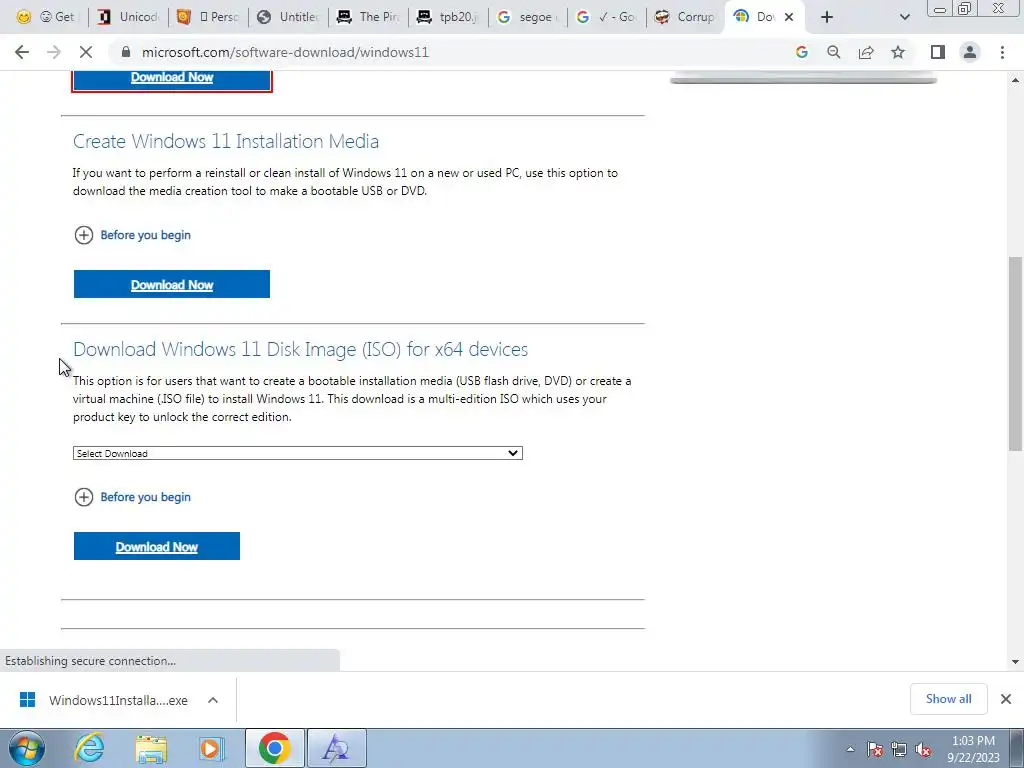Click the Create Windows 11 Installation Media heading
Viewport: 1024px width, 768px height.
226,141
